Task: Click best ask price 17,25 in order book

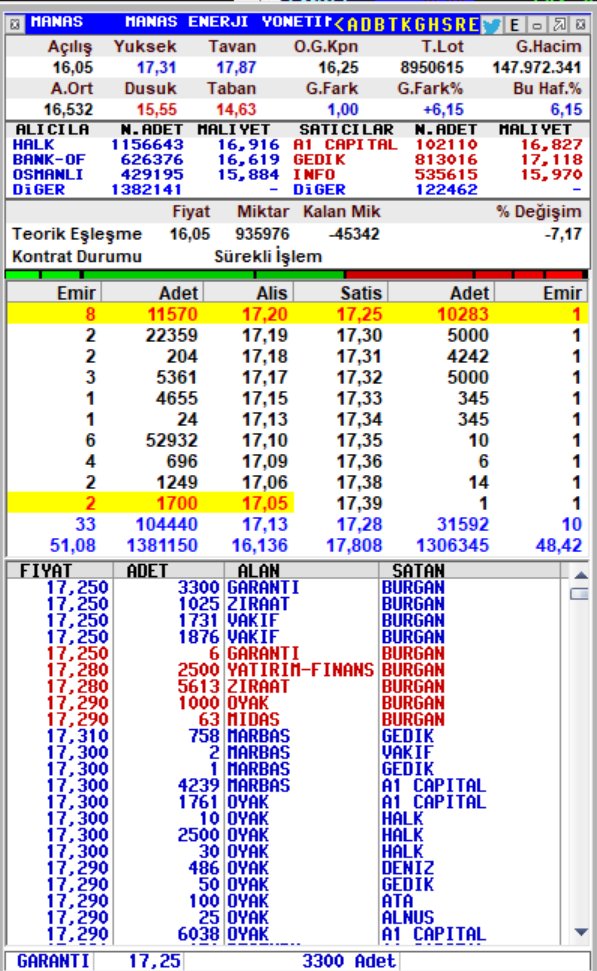Action: pyautogui.click(x=360, y=314)
